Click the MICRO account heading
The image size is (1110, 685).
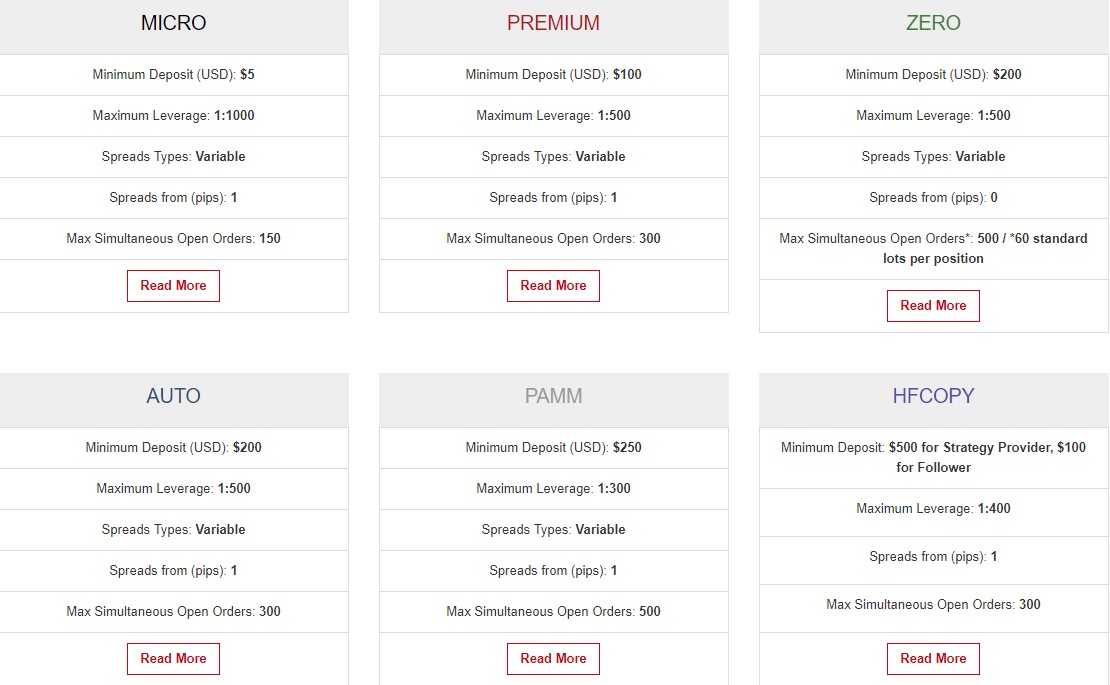(x=173, y=23)
